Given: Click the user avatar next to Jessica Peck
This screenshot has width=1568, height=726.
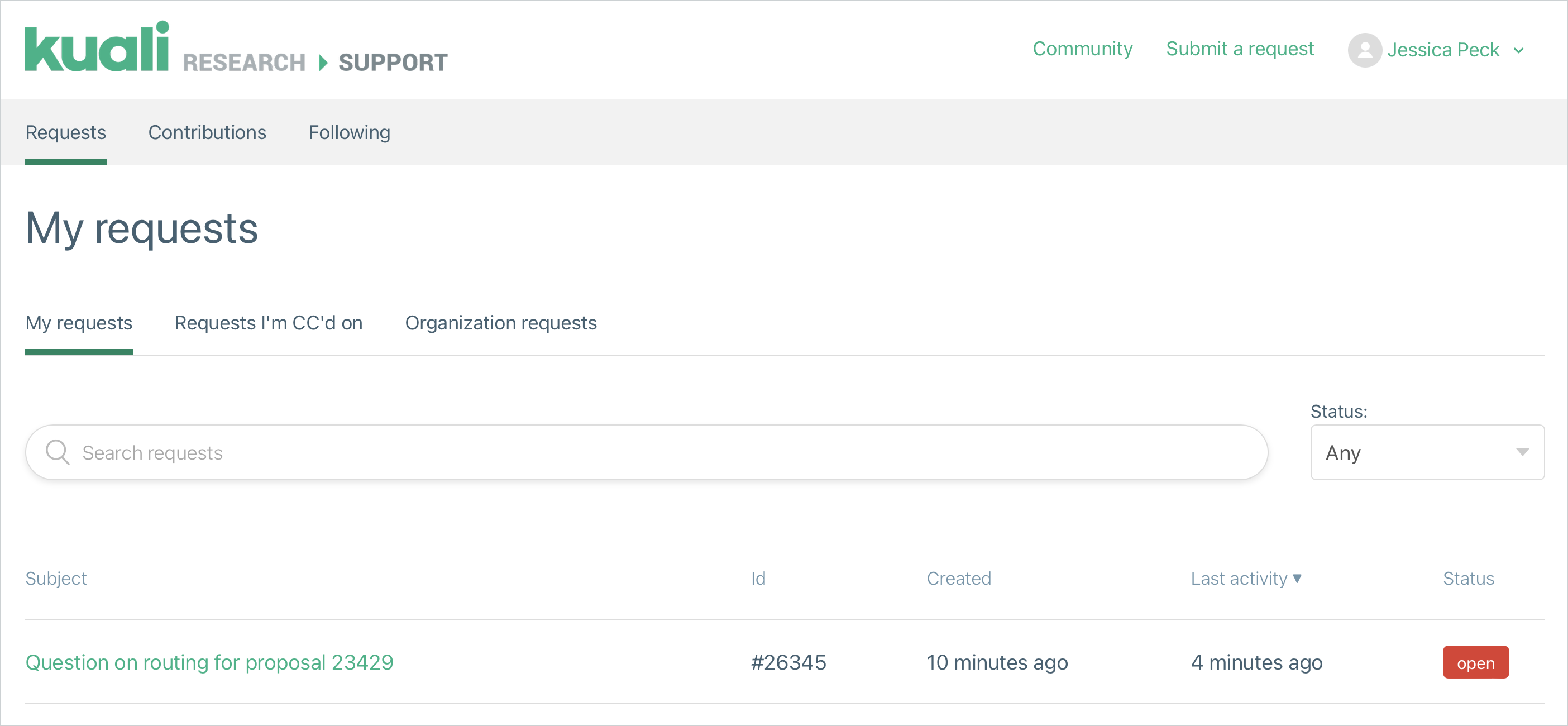Looking at the screenshot, I should tap(1365, 50).
